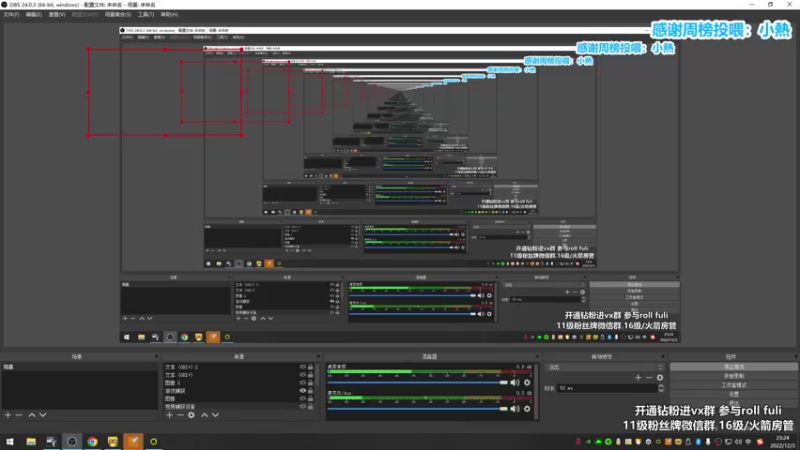Remove the selected scene with the minus icon

tap(19, 415)
